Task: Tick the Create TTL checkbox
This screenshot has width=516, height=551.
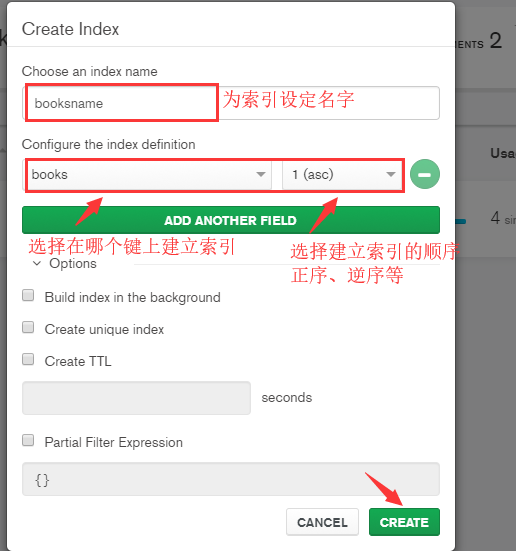Action: coord(28,359)
